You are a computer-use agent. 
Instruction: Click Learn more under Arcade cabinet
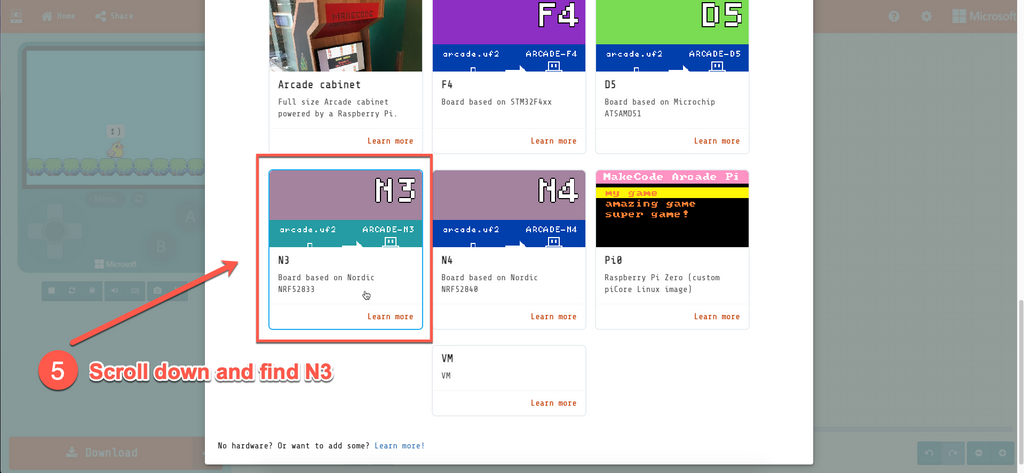(390, 141)
